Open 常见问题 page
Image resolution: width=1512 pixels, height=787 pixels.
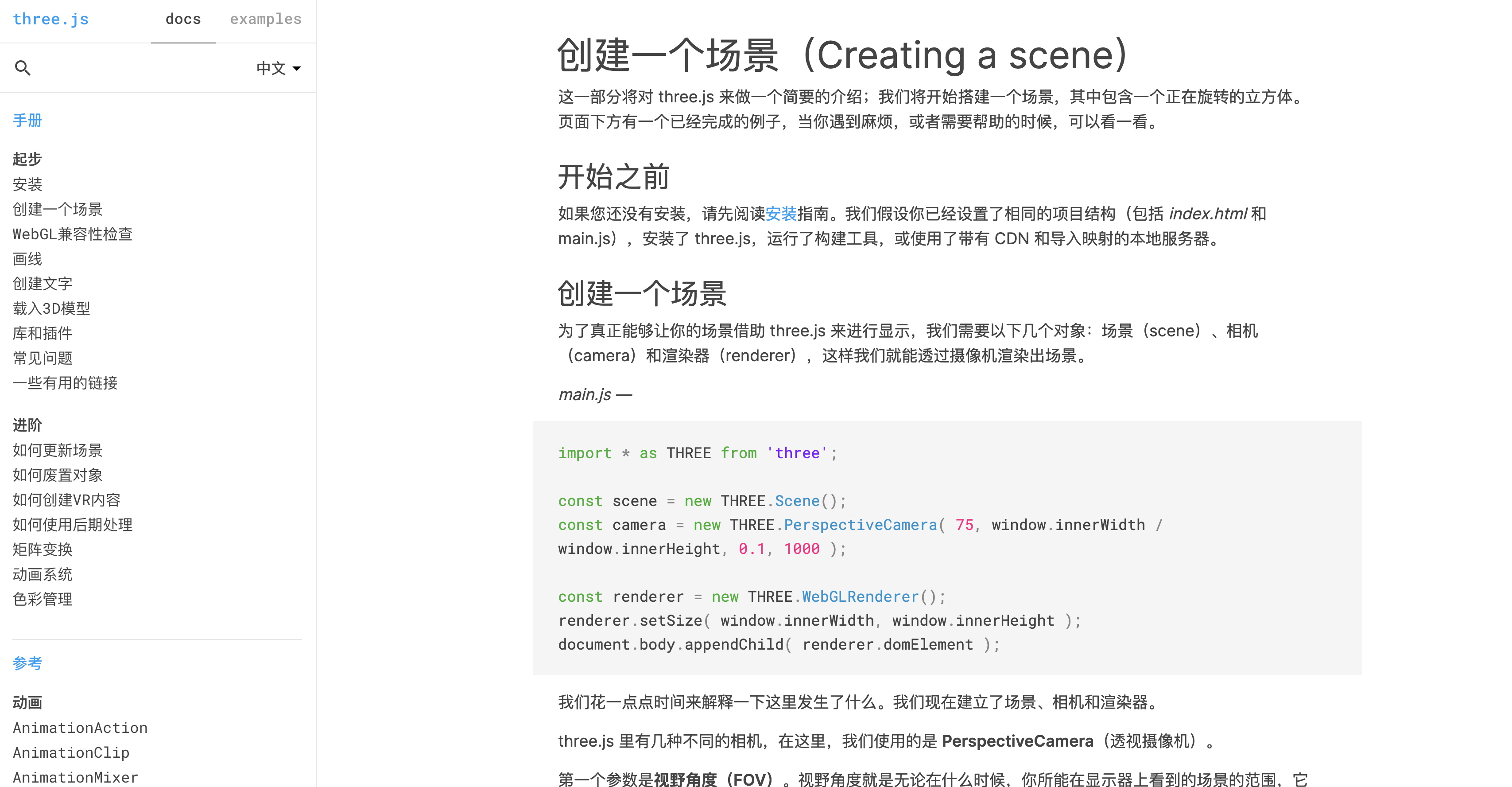click(x=43, y=358)
